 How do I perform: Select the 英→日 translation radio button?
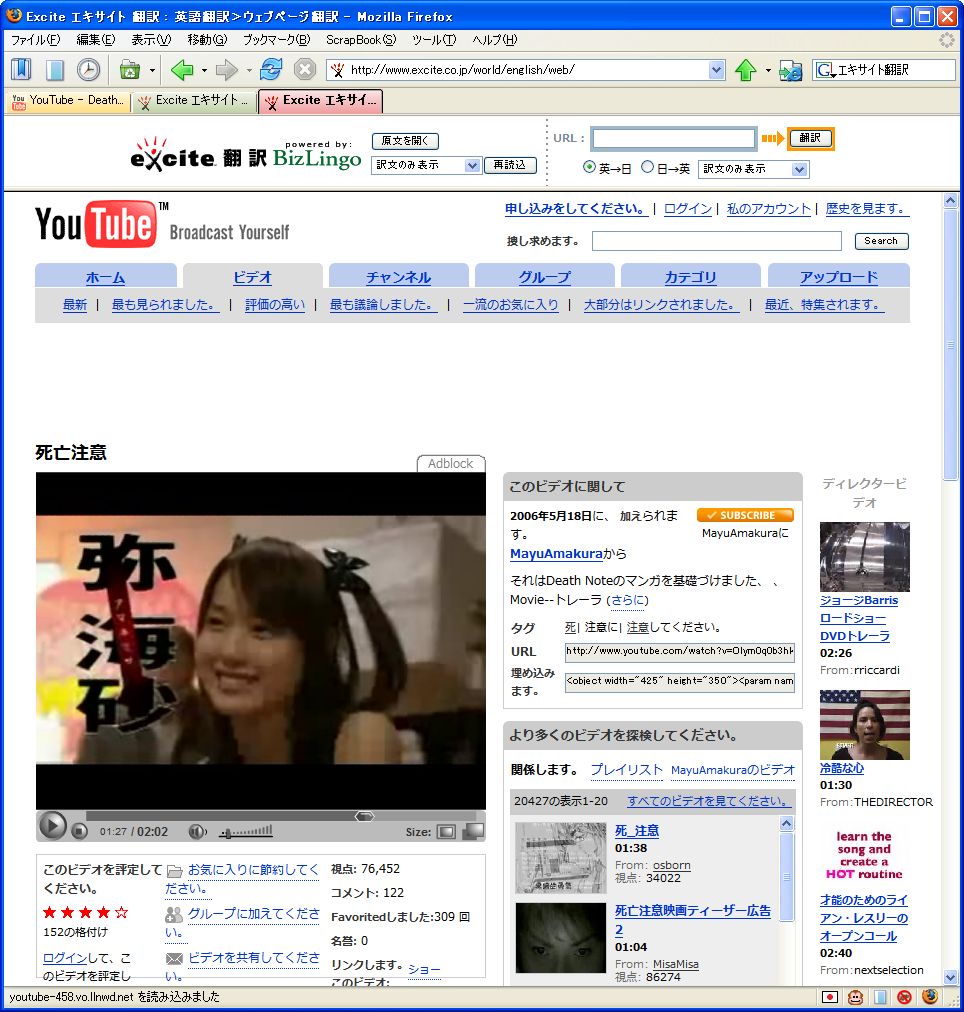(x=589, y=167)
